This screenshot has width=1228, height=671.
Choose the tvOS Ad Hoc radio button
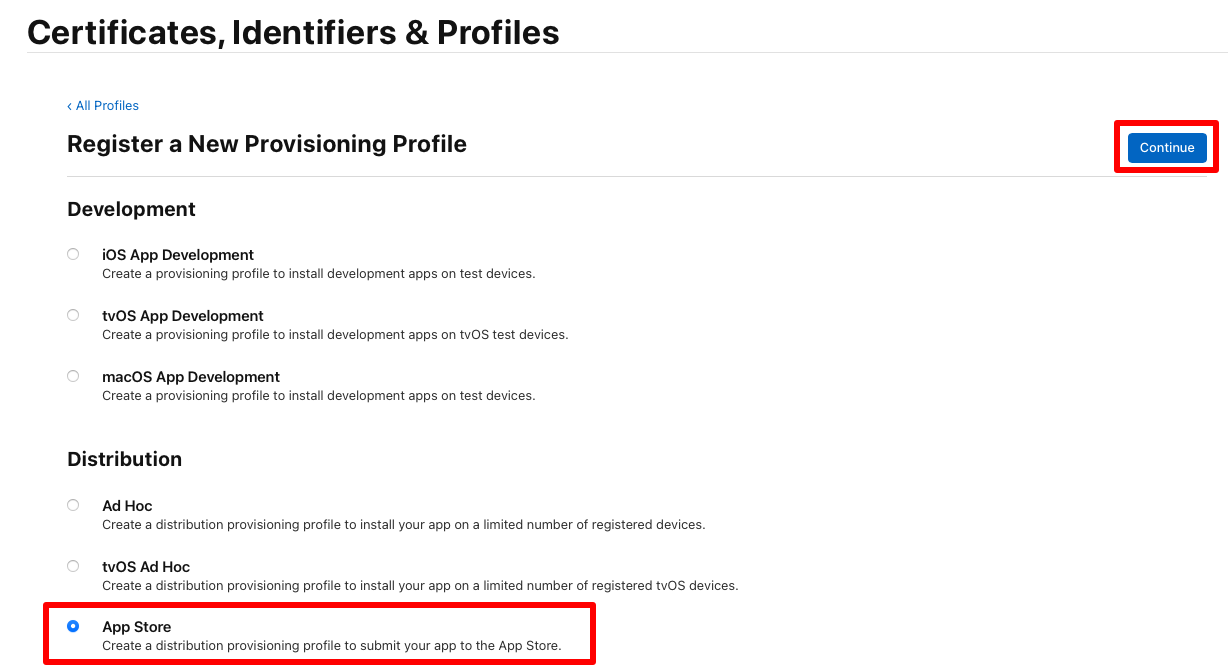72,566
